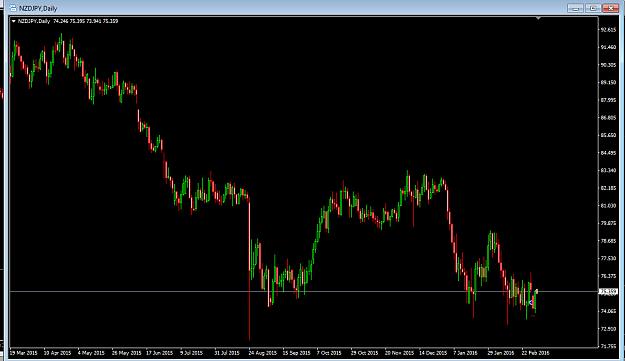
Task: Click the 10 Apr 2015 date label
Action: [57, 353]
